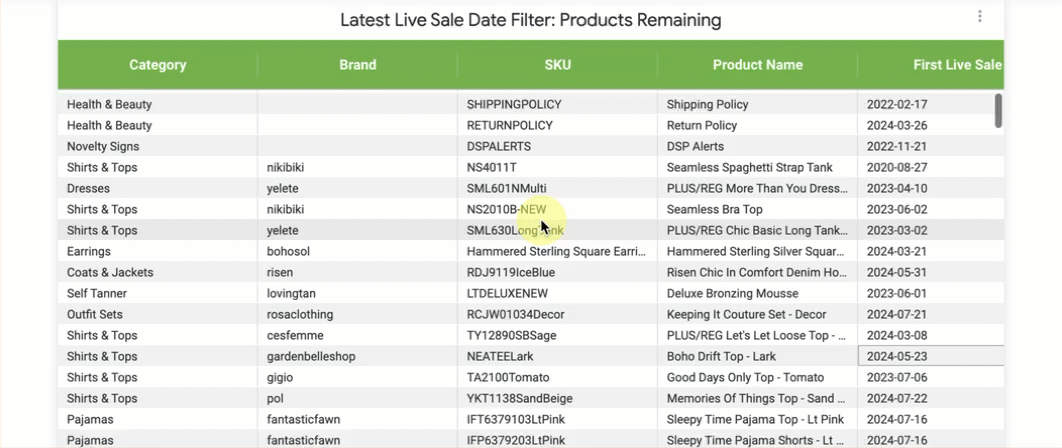Viewport: 1062px width, 448px height.
Task: Sort by the Category column header
Action: click(x=158, y=65)
